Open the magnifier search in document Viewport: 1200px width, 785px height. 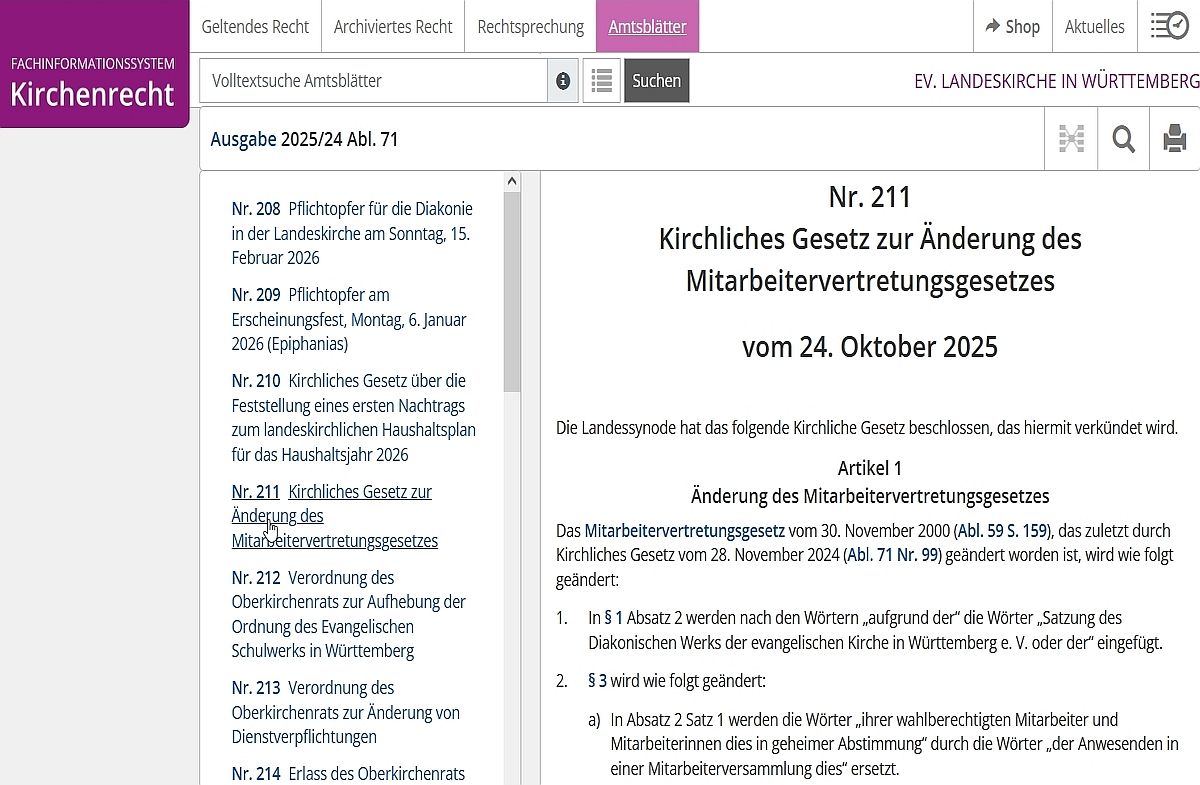click(1123, 139)
